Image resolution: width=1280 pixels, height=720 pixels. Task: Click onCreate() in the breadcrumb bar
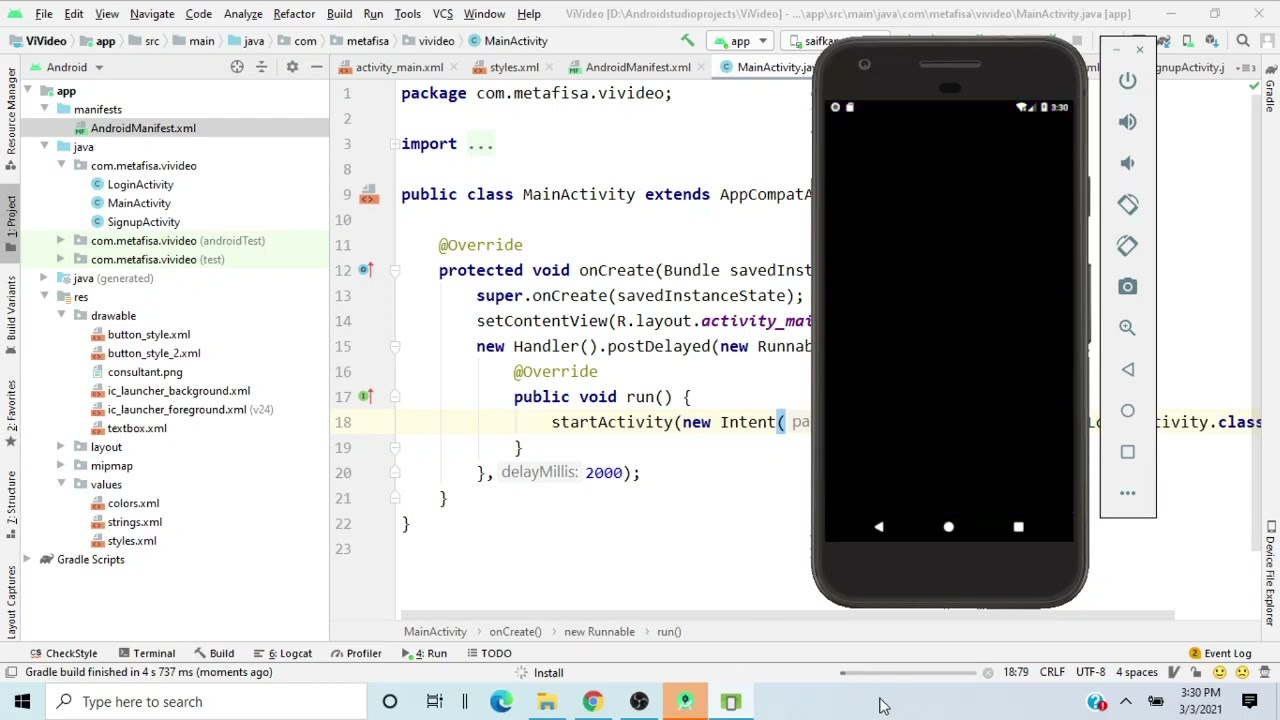click(x=515, y=632)
